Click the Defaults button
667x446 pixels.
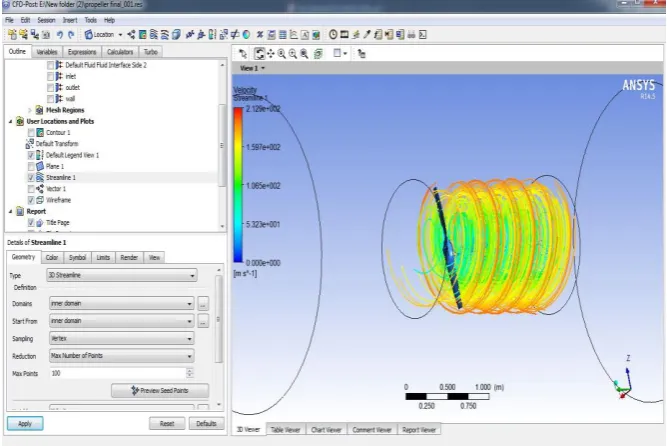(206, 423)
